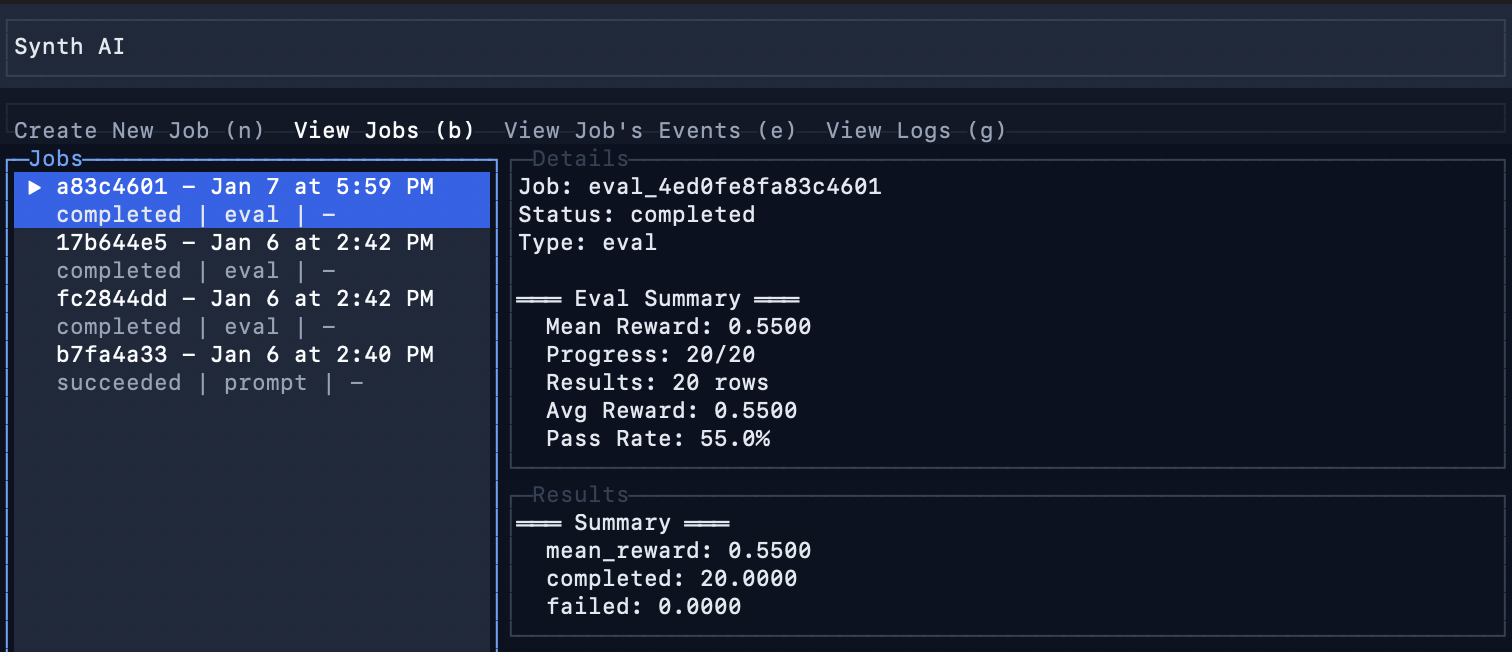The height and width of the screenshot is (652, 1512).
Task: Click the Synth AI title text
Action: [x=69, y=47]
